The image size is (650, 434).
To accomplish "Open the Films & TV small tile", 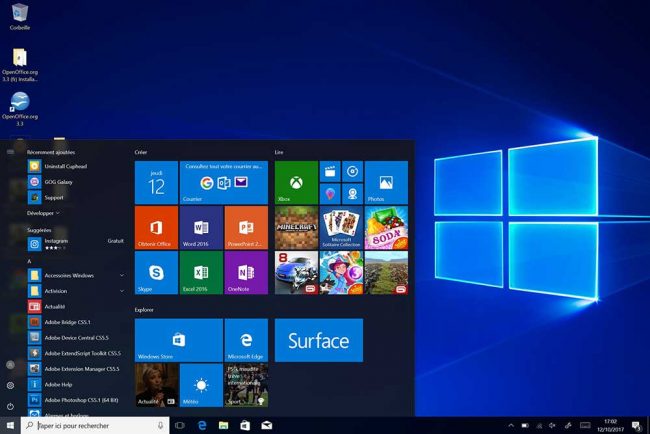I will pyautogui.click(x=330, y=171).
